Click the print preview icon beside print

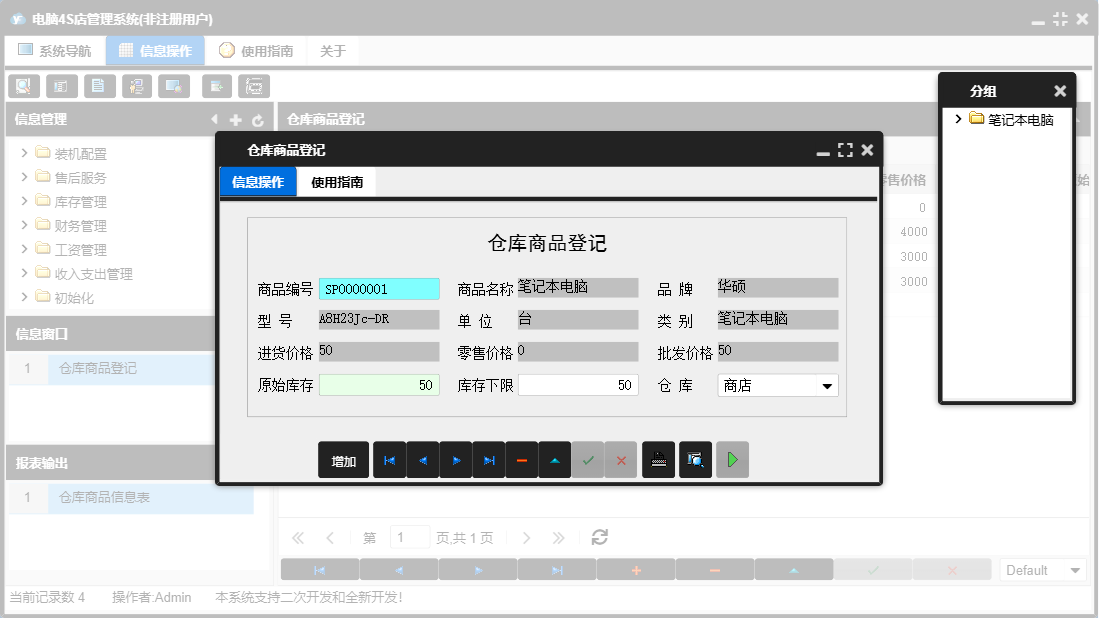pyautogui.click(x=695, y=459)
